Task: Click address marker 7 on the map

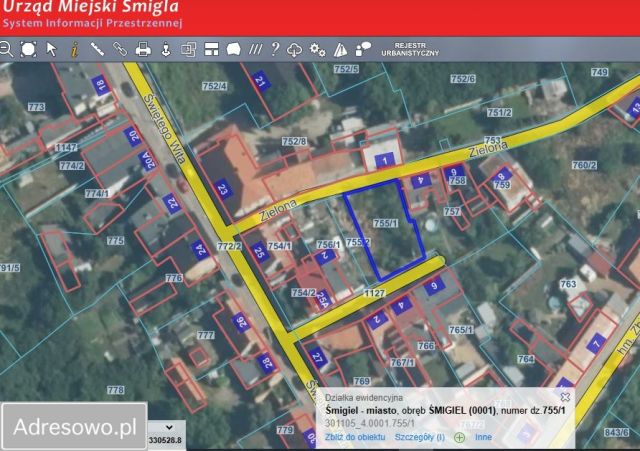Action: tap(596, 343)
